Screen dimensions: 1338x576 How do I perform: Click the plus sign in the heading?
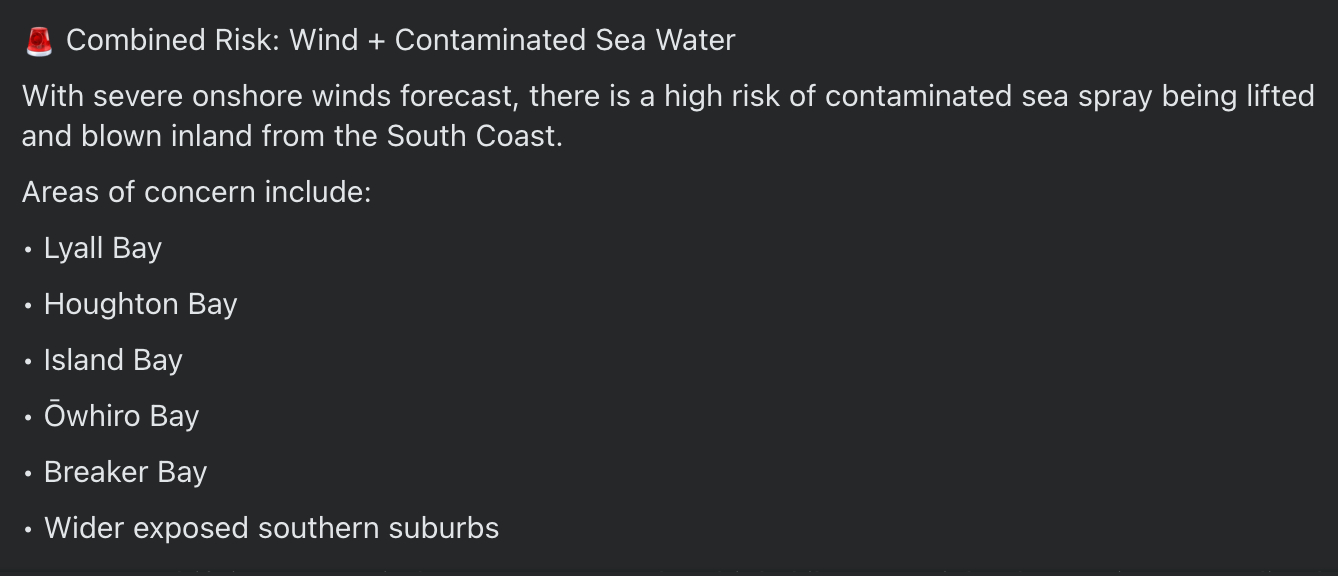[376, 41]
